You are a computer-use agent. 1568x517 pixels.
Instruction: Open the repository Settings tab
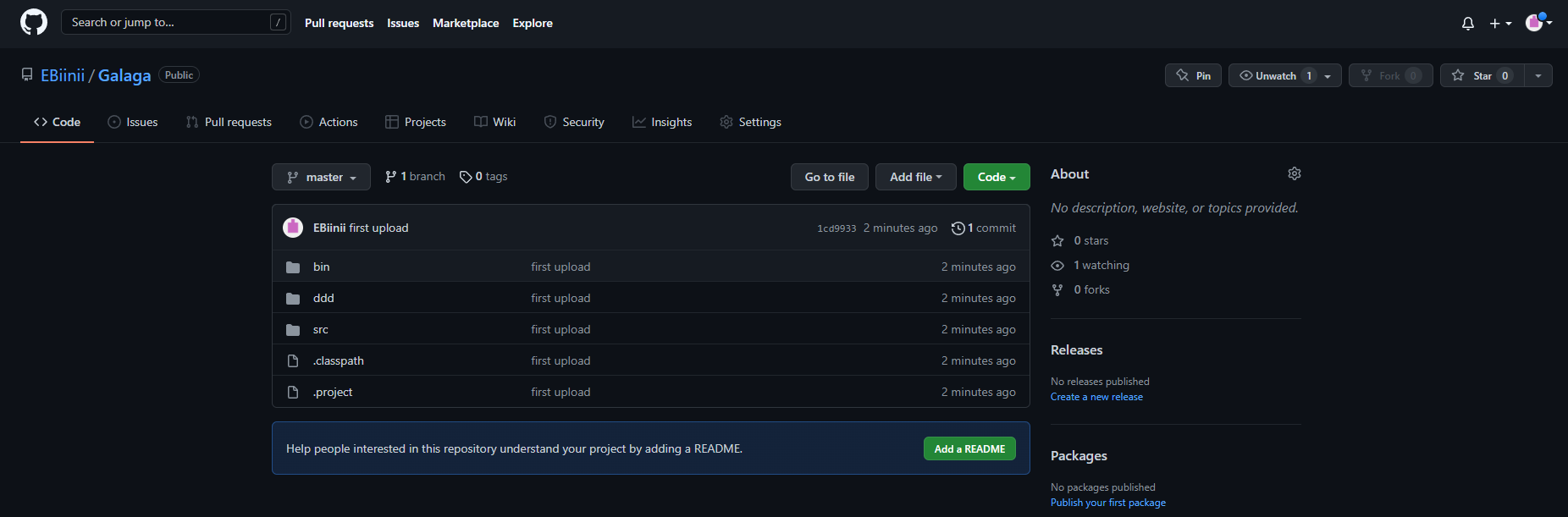click(x=751, y=122)
